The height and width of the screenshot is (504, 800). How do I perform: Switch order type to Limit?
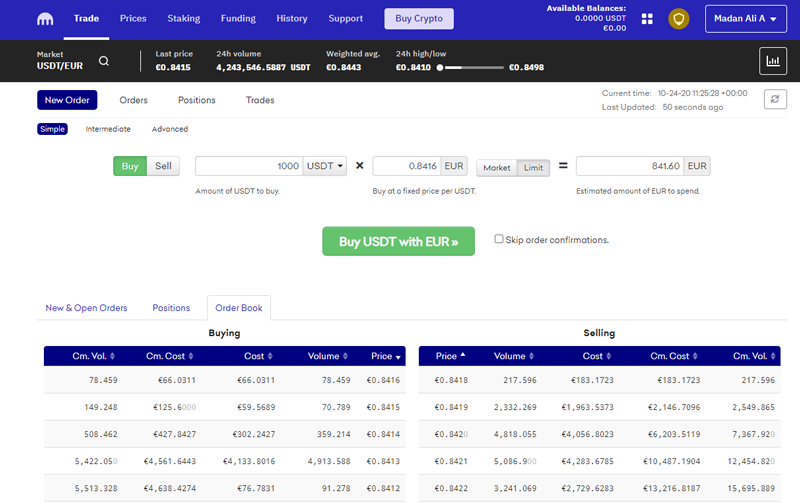[533, 168]
